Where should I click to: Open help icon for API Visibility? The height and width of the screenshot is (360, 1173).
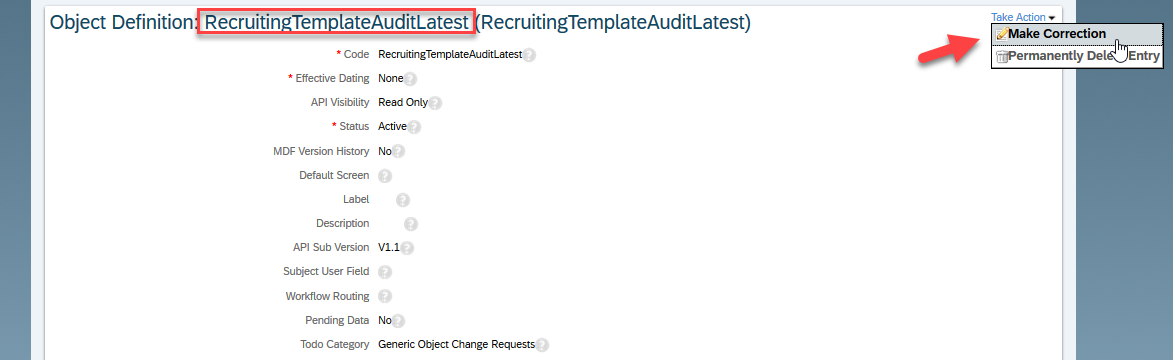tap(435, 103)
